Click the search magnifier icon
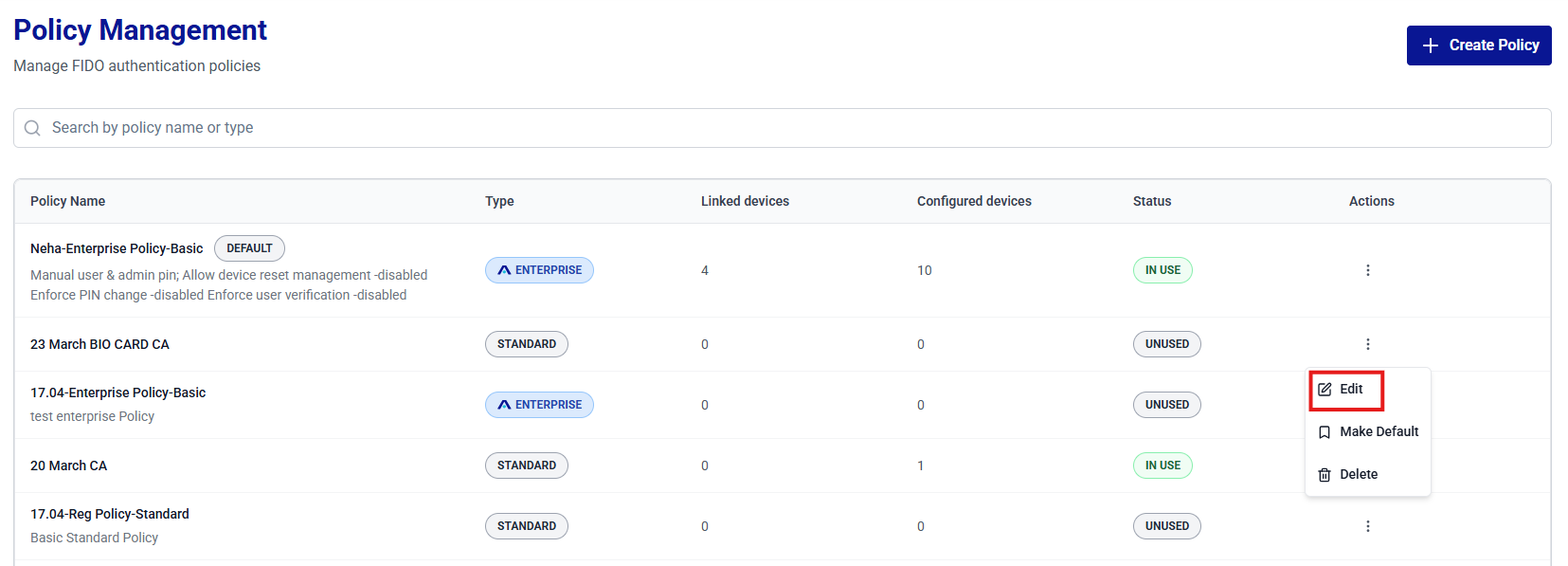 click(32, 128)
